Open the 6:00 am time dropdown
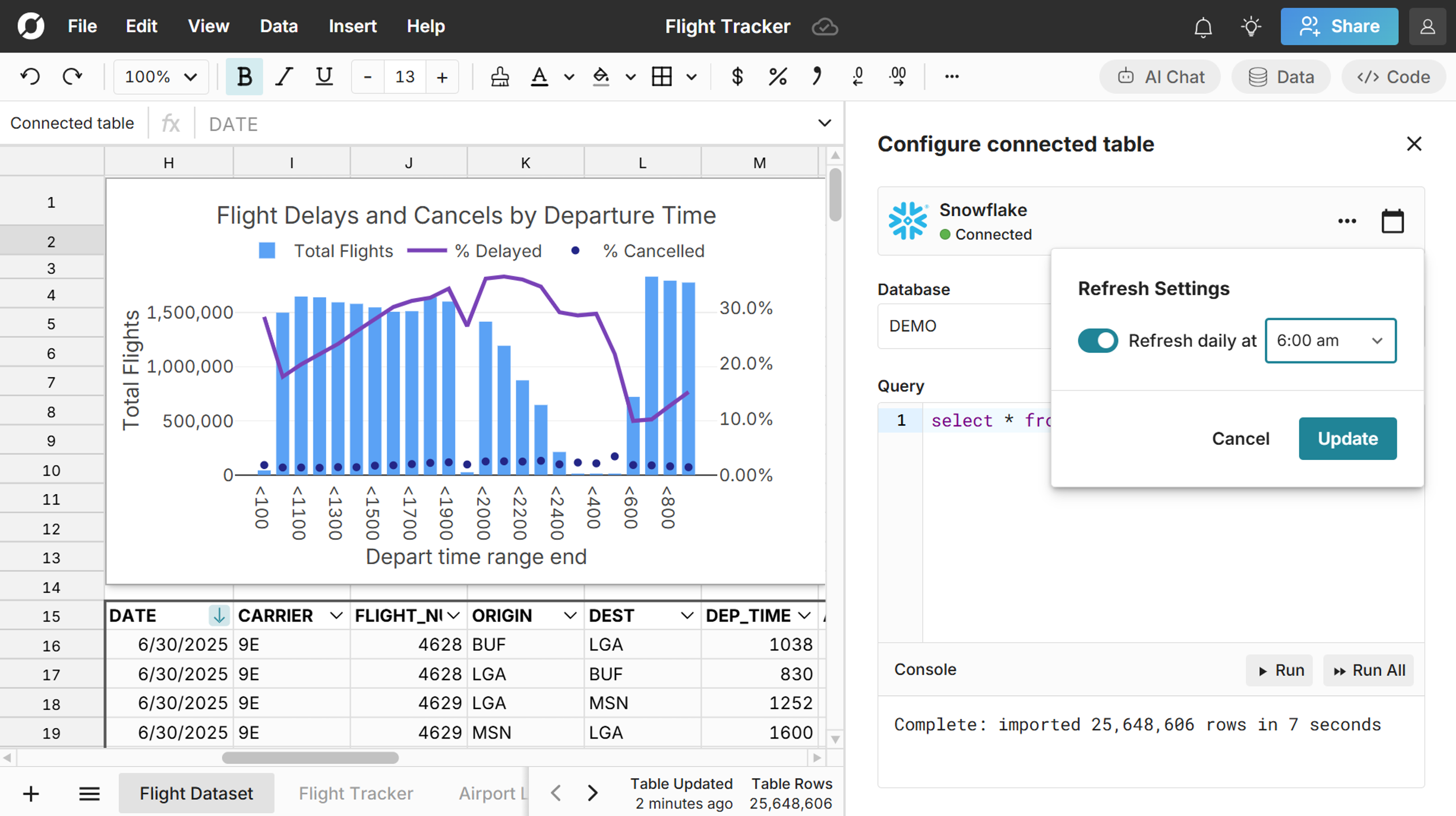The image size is (1456, 816). point(1330,340)
